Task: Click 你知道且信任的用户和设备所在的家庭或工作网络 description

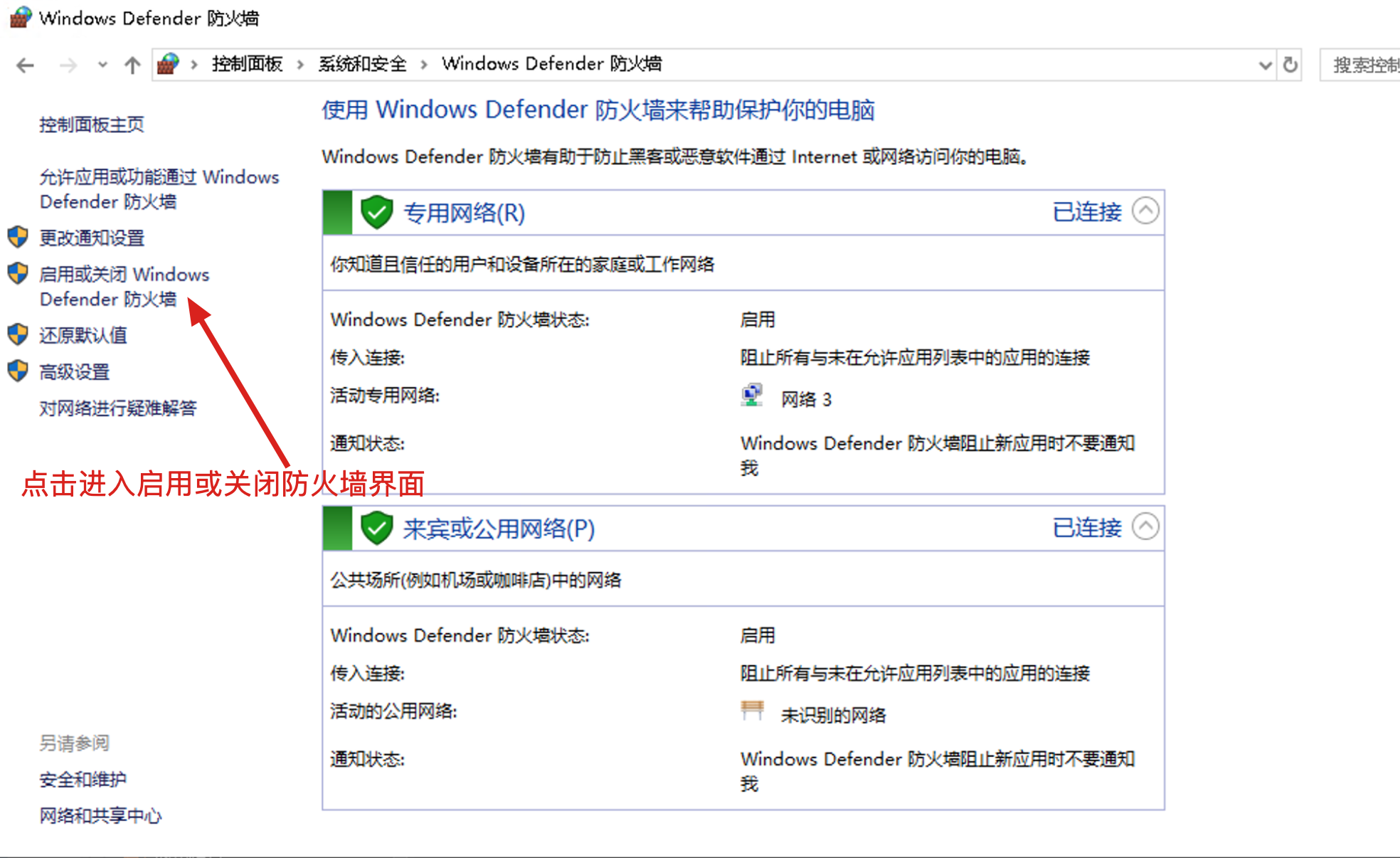Action: (x=522, y=265)
